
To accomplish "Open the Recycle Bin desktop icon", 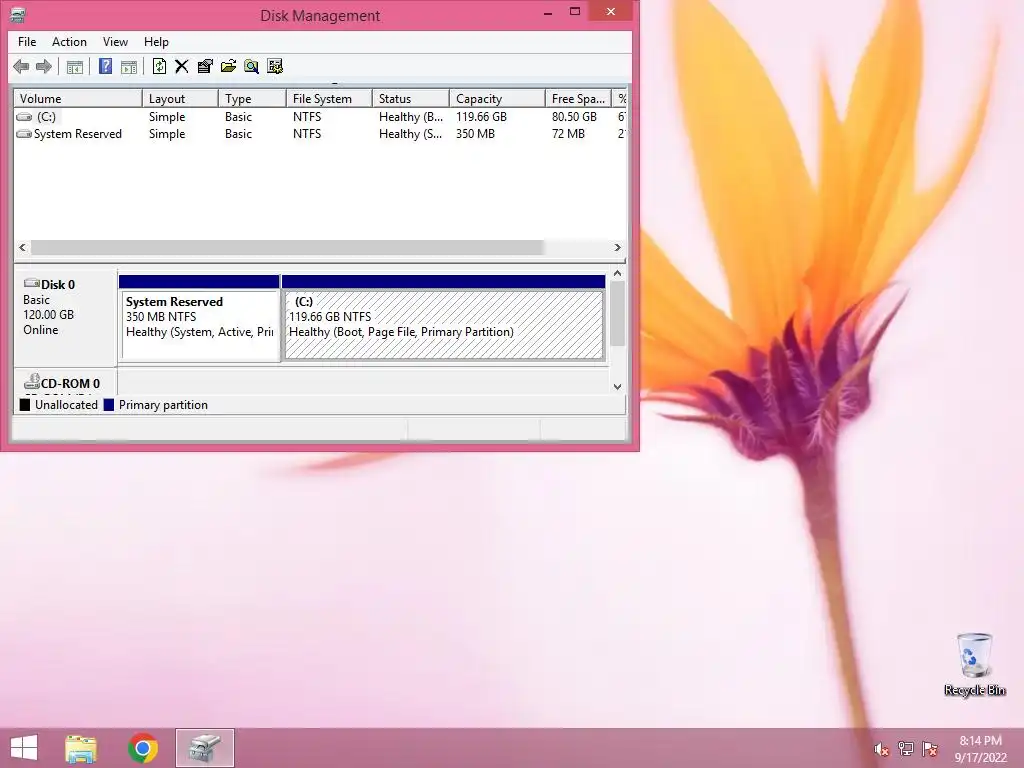I will [x=974, y=664].
